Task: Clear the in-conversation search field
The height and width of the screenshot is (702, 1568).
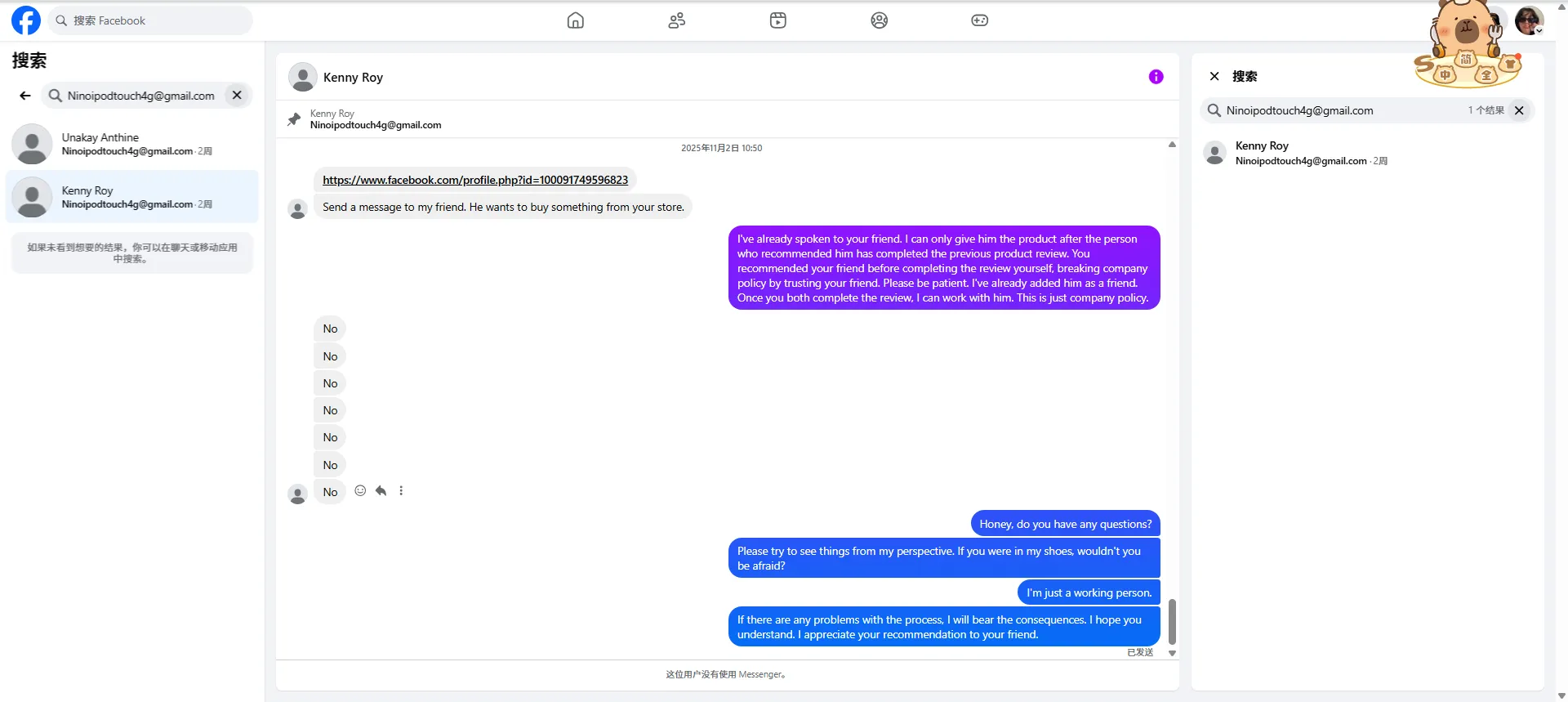Action: click(x=1519, y=110)
